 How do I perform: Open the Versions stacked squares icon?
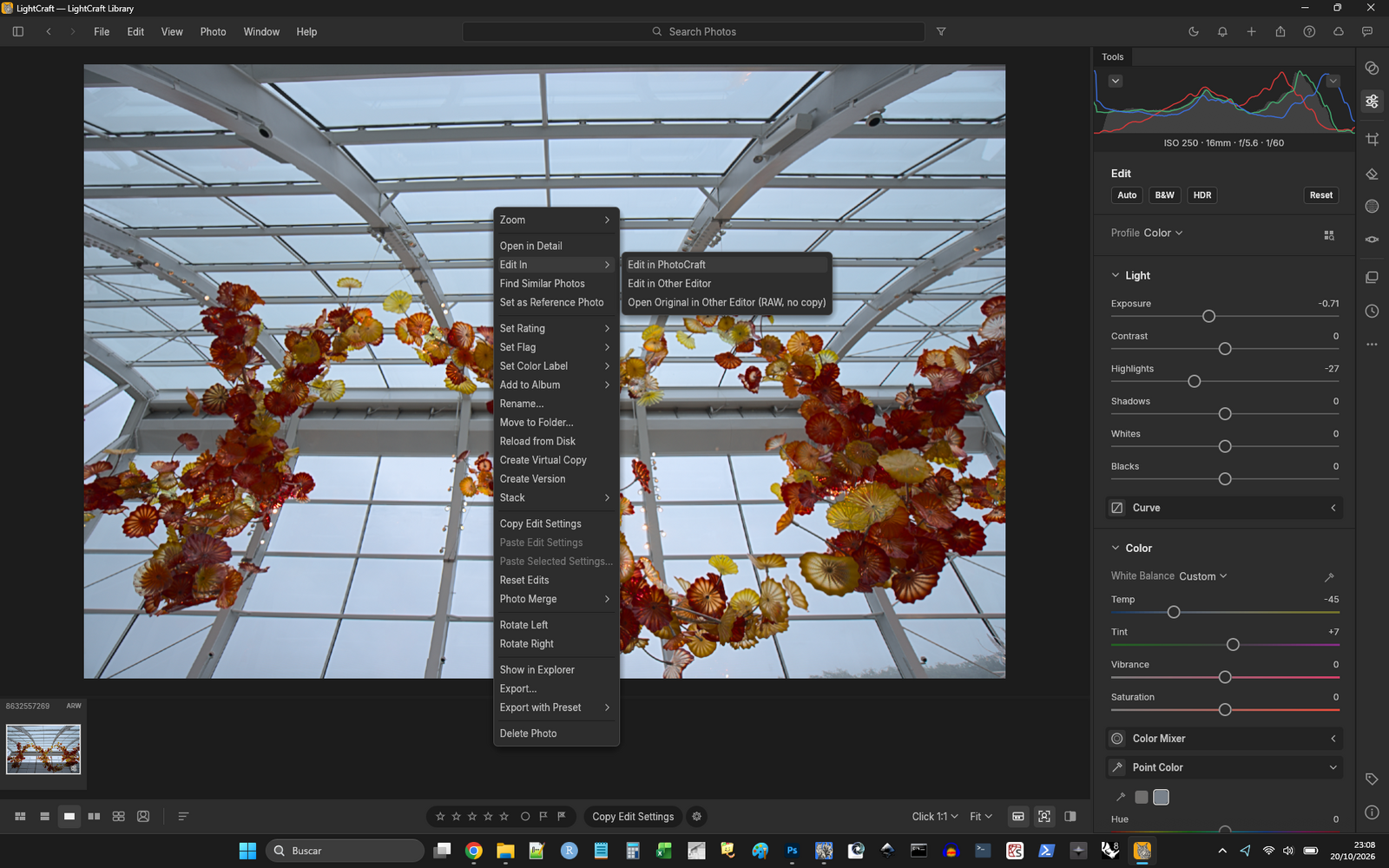tap(1372, 278)
